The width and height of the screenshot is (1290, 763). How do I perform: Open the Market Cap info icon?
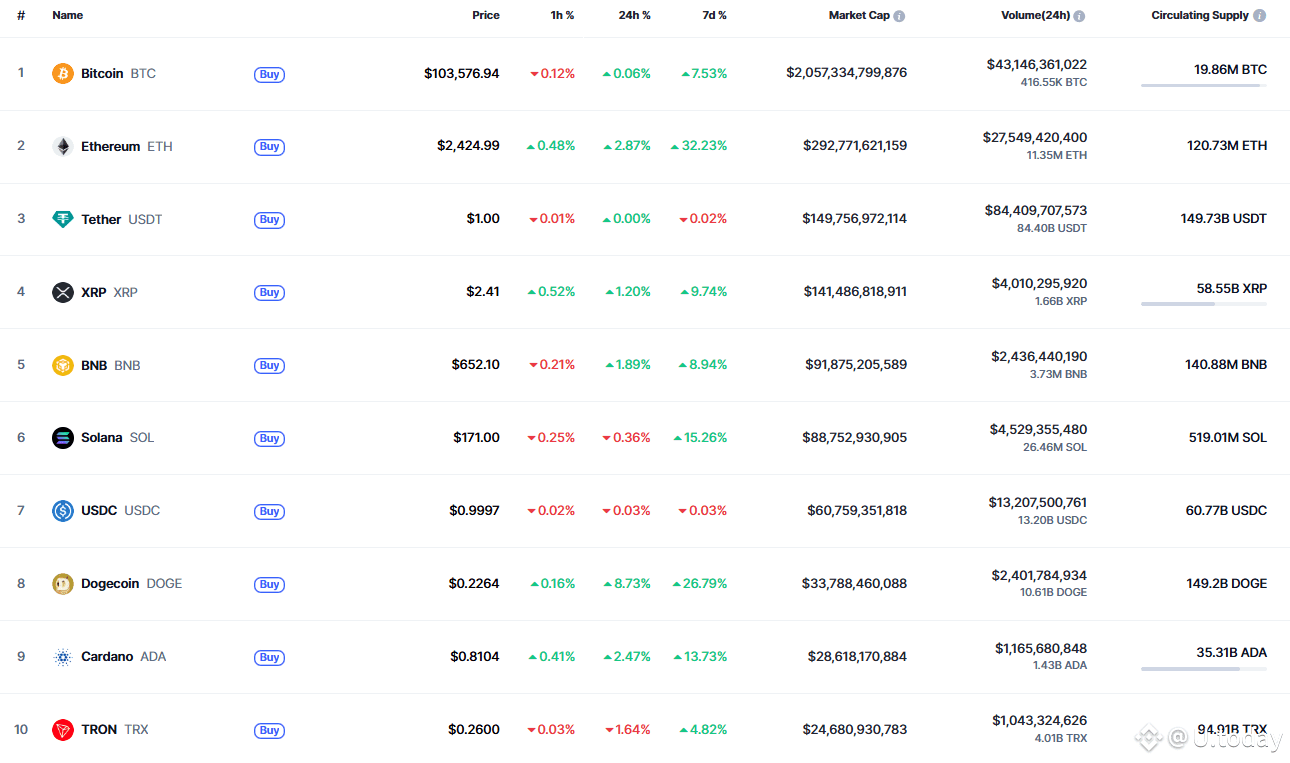coord(899,16)
